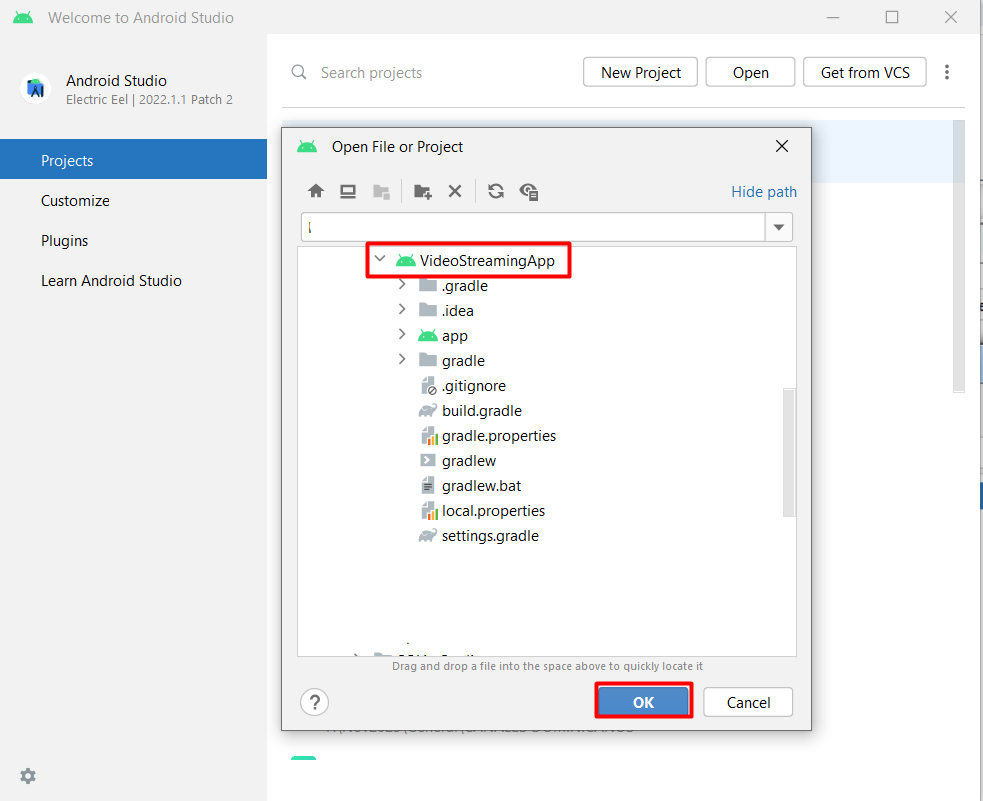
Task: Create a new directory icon
Action: click(x=423, y=191)
